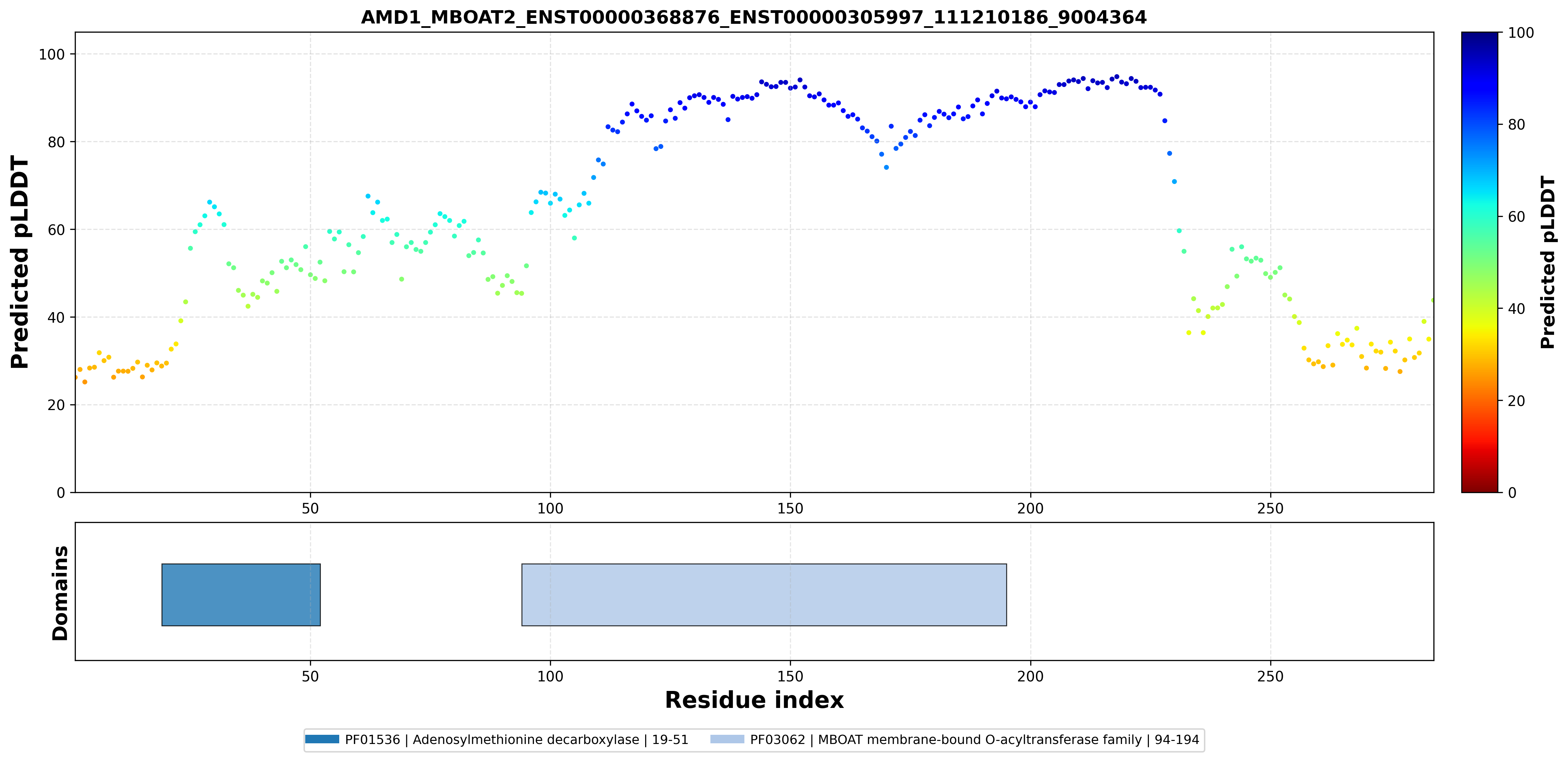
Task: Click x-axis tick 50 under domains panel
Action: point(310,676)
